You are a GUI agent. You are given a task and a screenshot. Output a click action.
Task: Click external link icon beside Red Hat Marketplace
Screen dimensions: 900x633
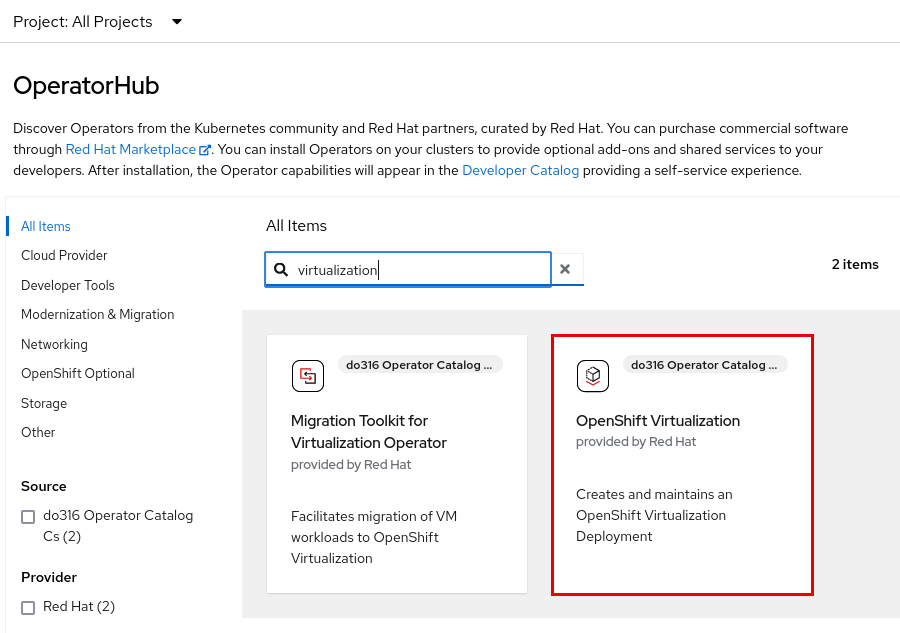coord(205,150)
